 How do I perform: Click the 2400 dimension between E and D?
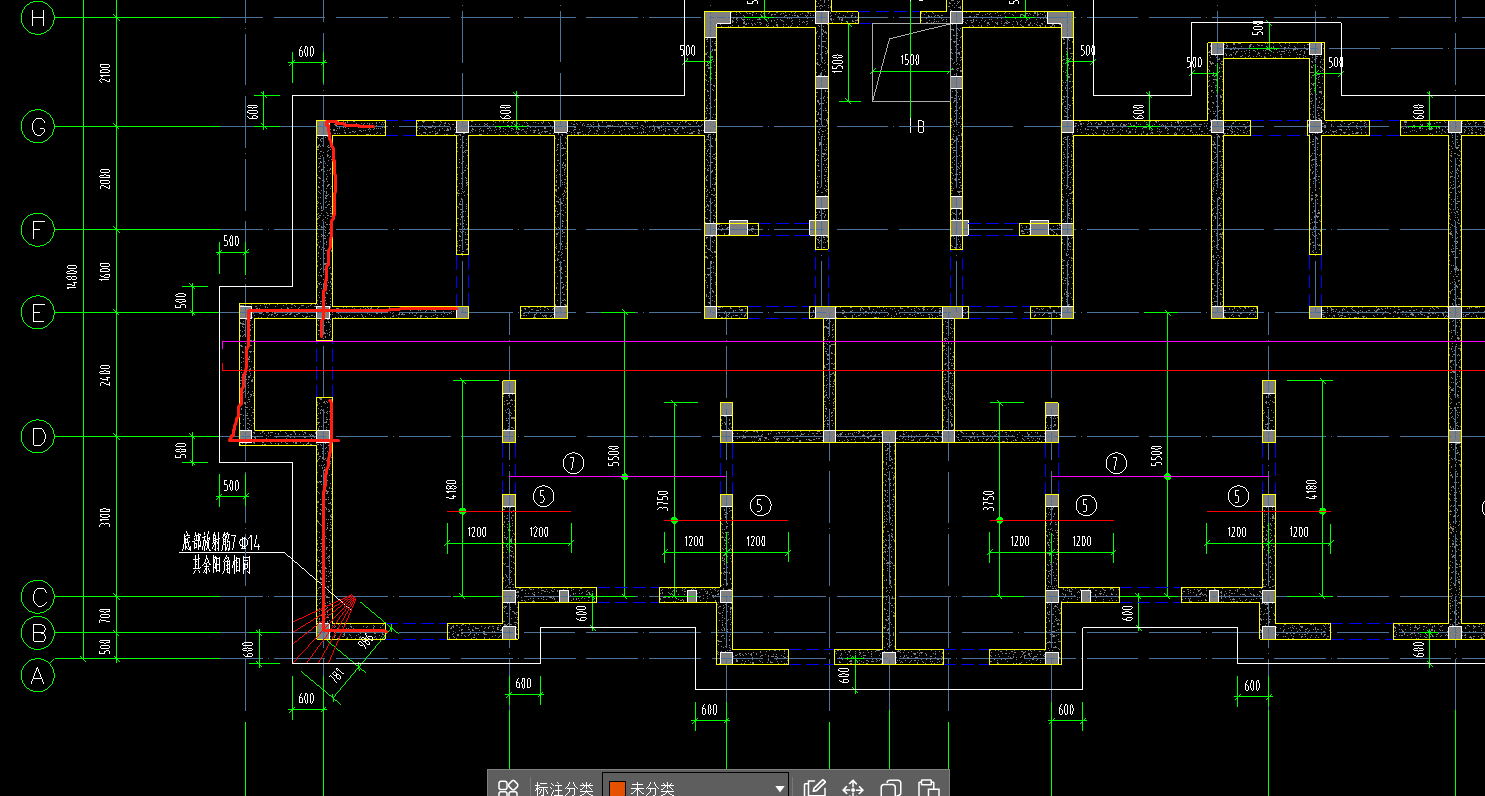pos(105,375)
